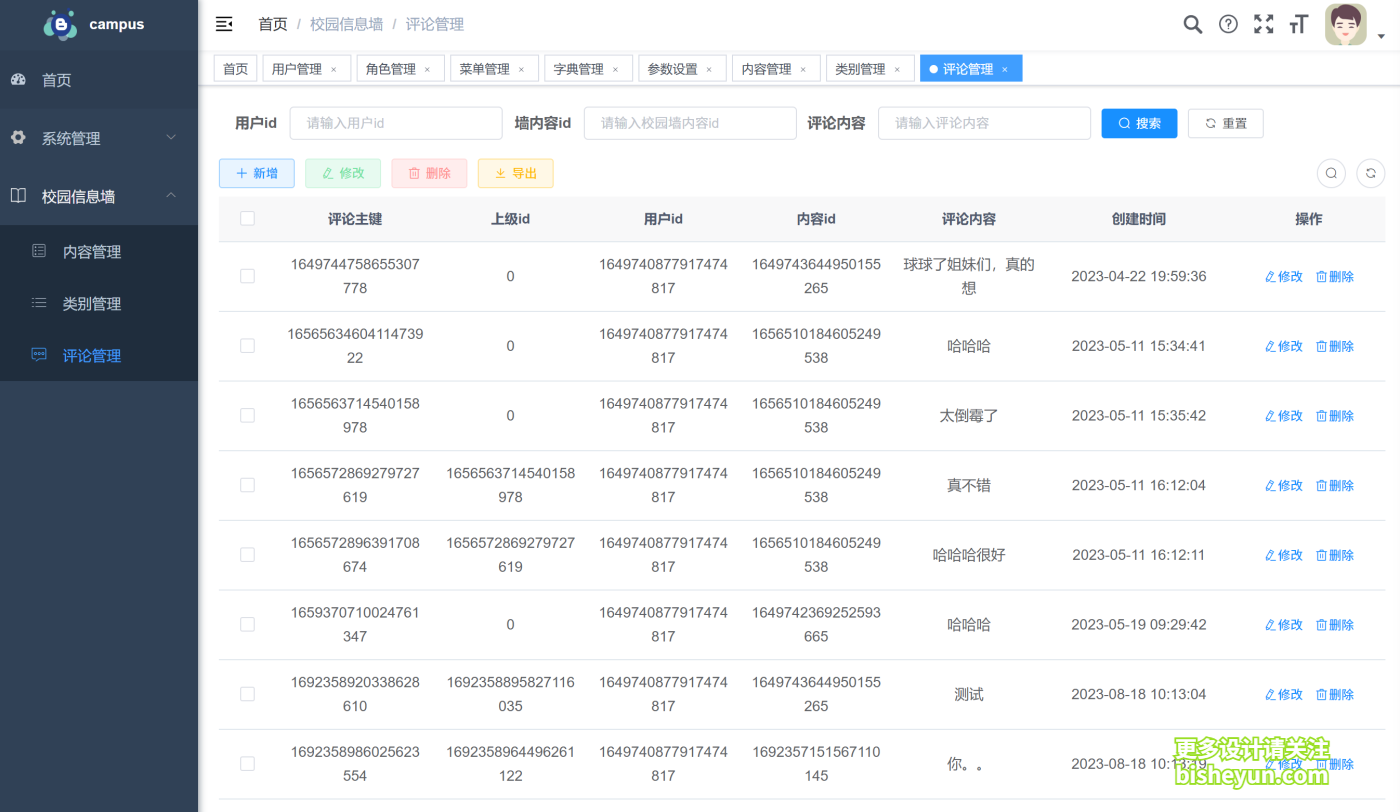1400x812 pixels.
Task: Check the 测试 row checkbox
Action: [247, 694]
